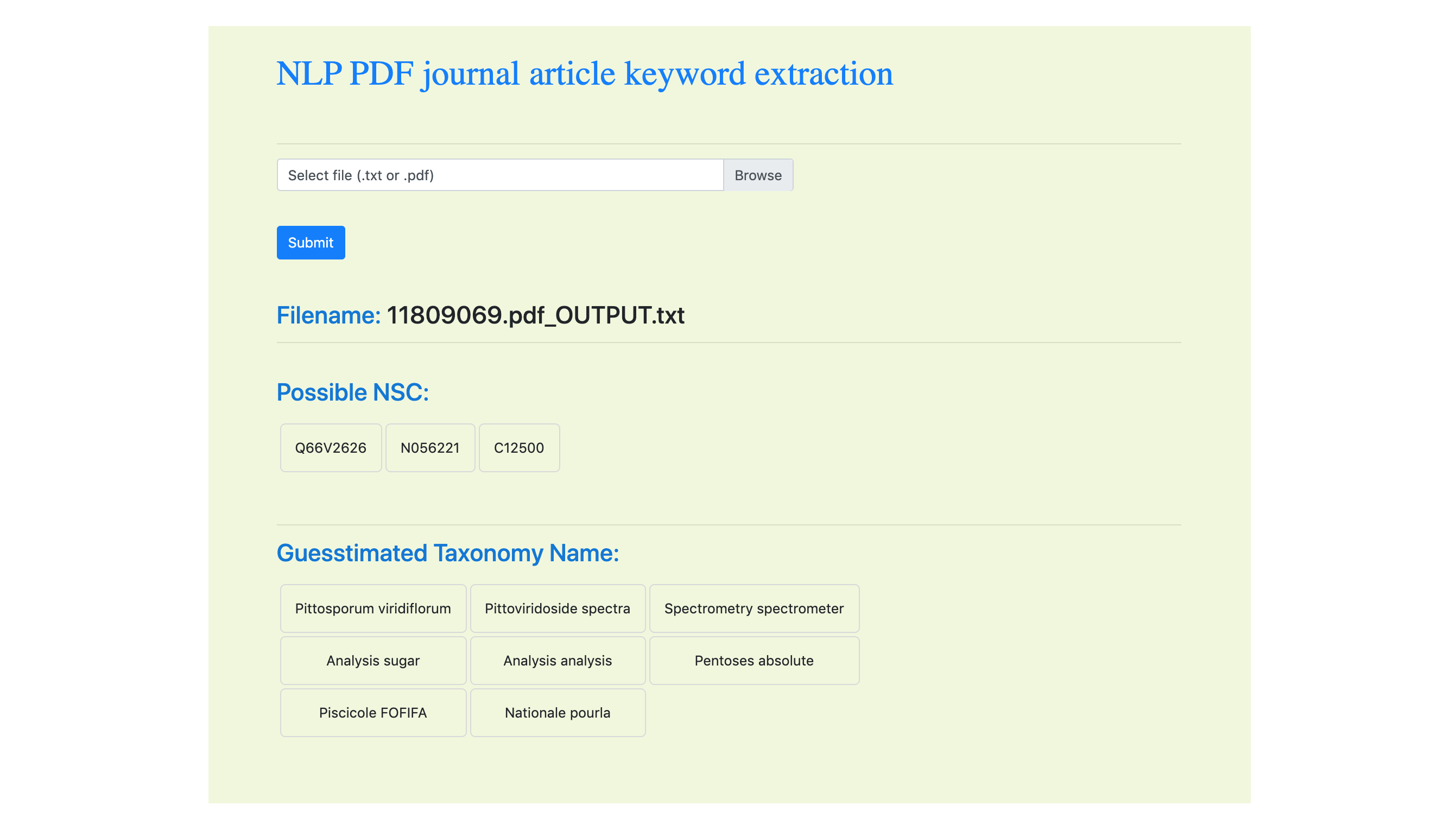
Task: Click the Nationale pourla tag
Action: 557,713
